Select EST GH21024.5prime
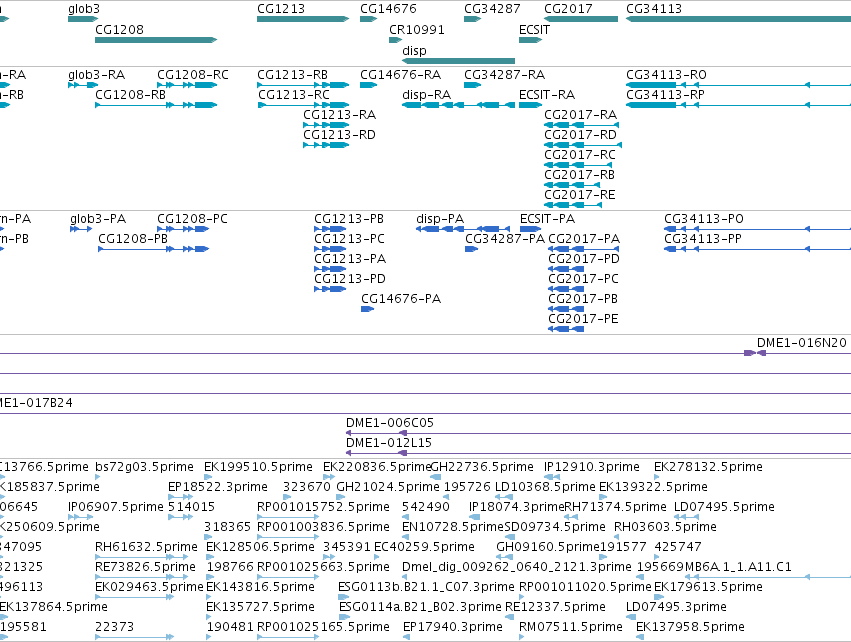The image size is (851, 642). [388, 487]
